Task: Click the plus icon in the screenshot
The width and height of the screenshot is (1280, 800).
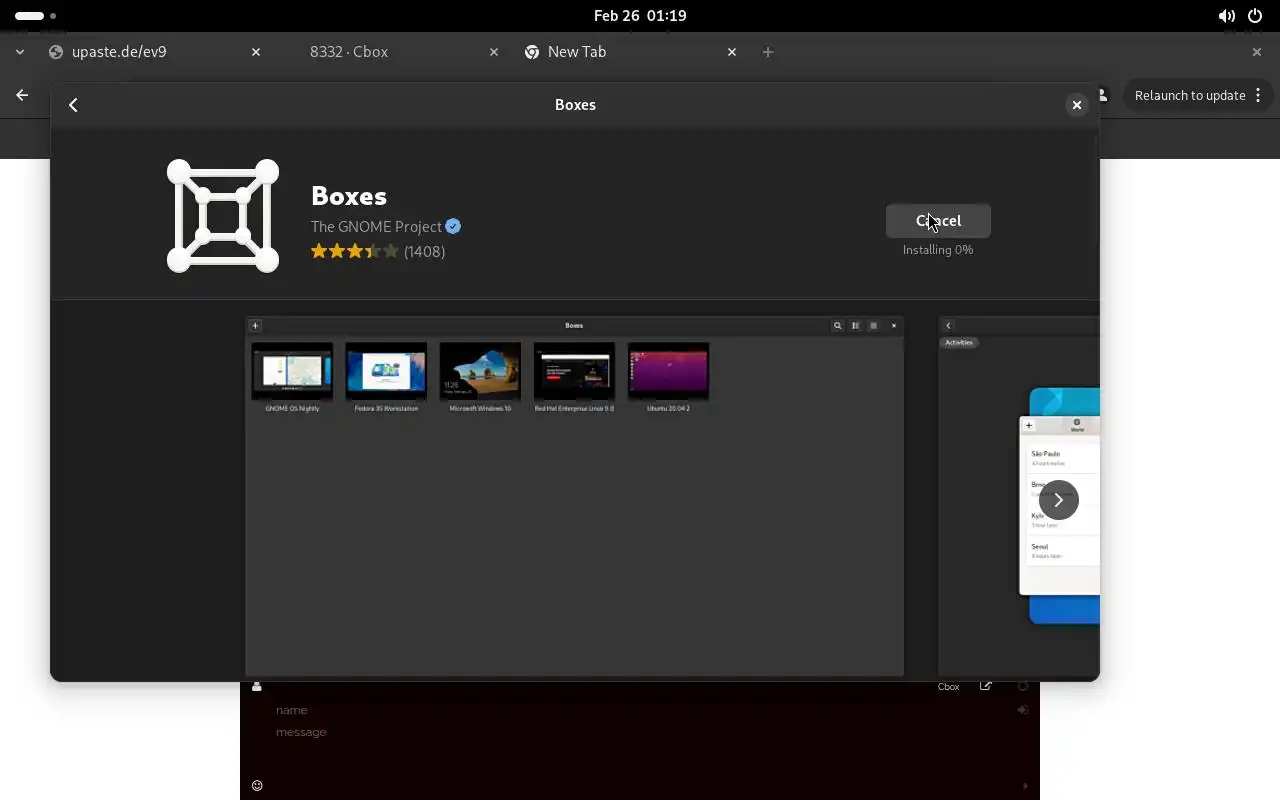Action: point(255,325)
